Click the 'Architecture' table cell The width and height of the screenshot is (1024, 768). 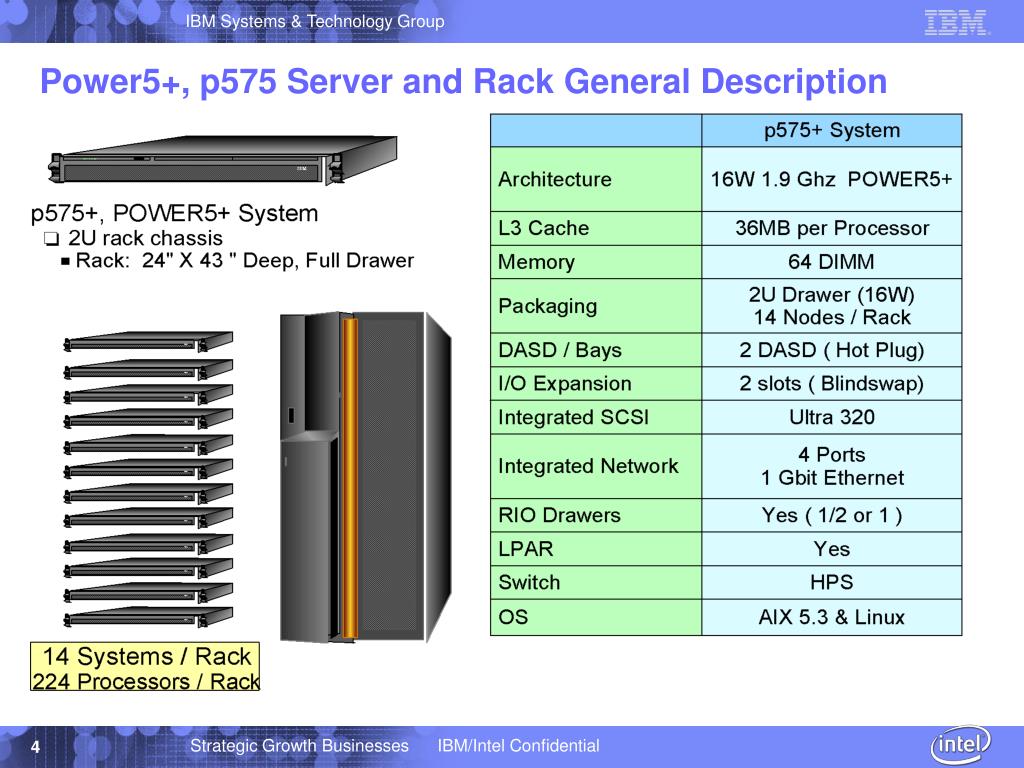(x=596, y=179)
